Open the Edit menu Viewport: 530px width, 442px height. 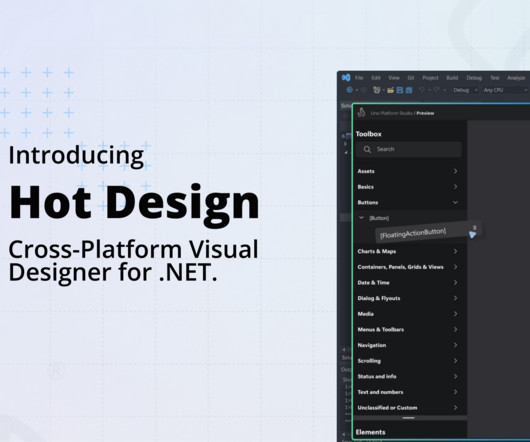(x=376, y=78)
